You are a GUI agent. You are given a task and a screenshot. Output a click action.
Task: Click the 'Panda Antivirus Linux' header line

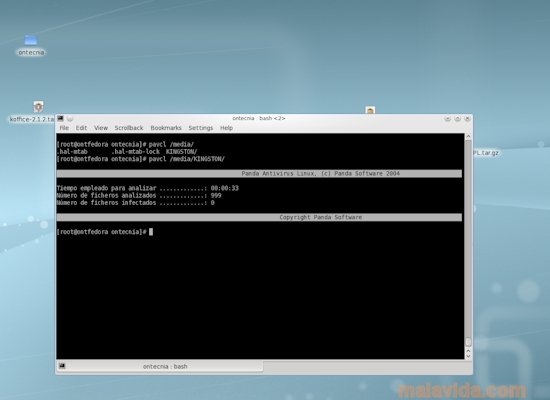(x=259, y=173)
